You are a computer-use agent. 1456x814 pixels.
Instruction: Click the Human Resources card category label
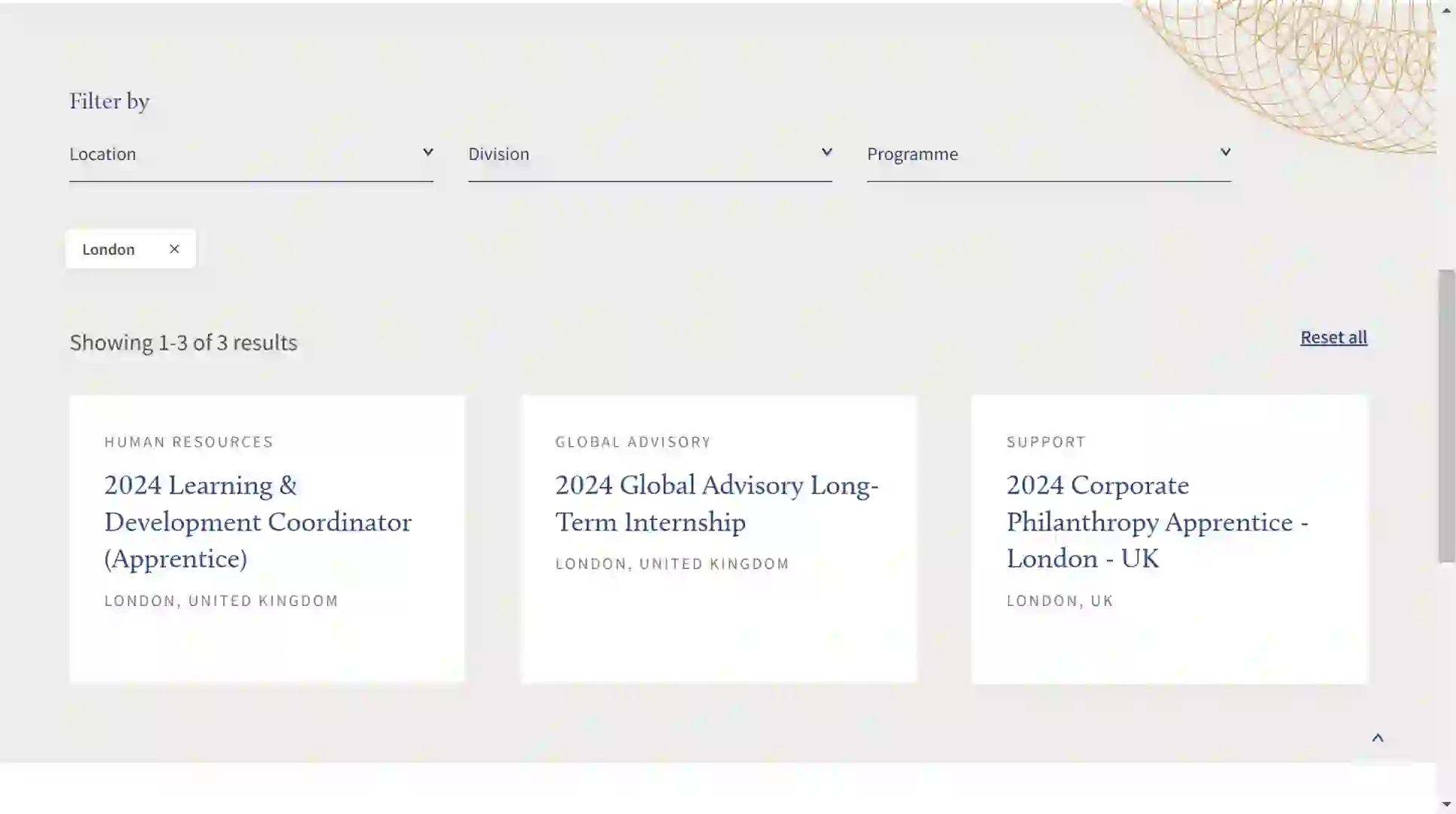[x=189, y=442]
